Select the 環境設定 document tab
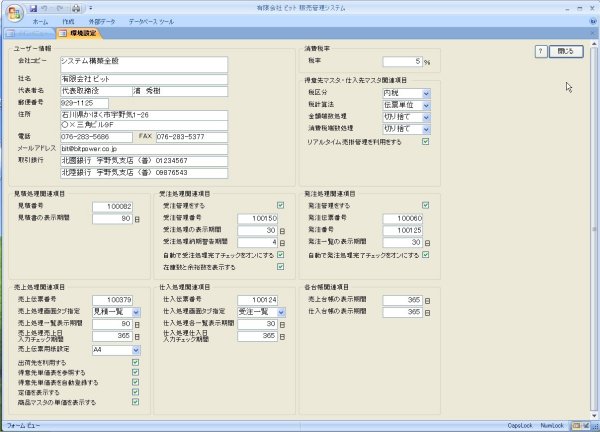Screen dimensions: 600x432 [x=79, y=34]
